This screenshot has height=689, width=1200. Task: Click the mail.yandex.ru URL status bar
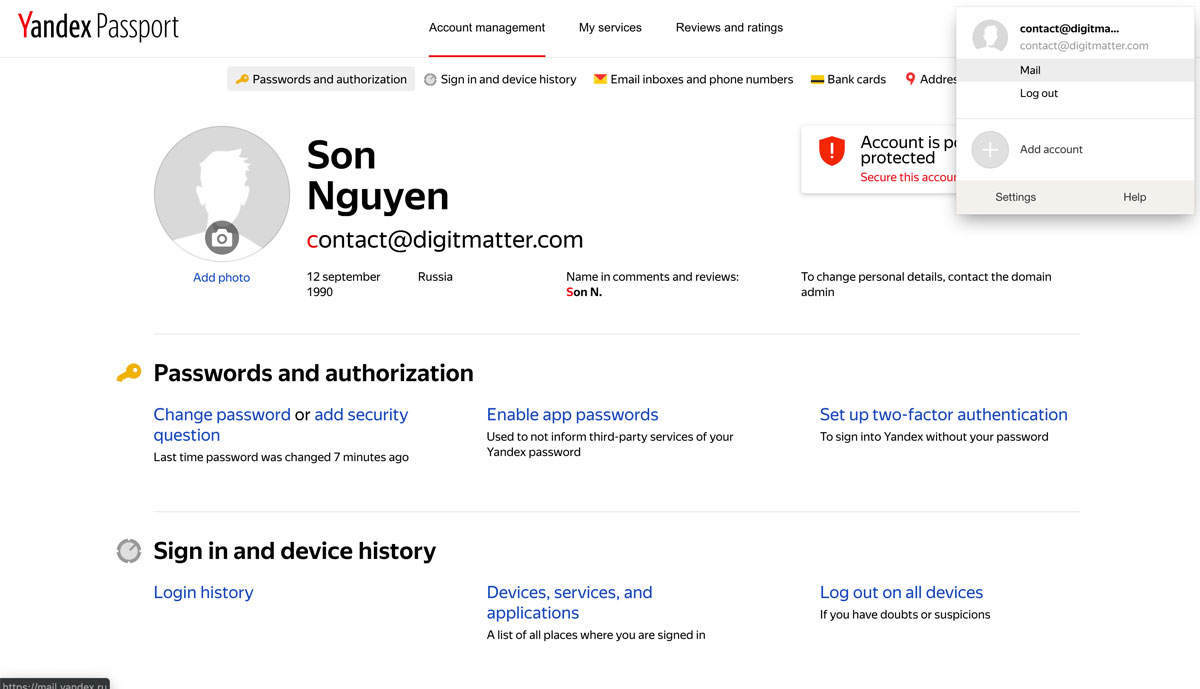click(54, 684)
